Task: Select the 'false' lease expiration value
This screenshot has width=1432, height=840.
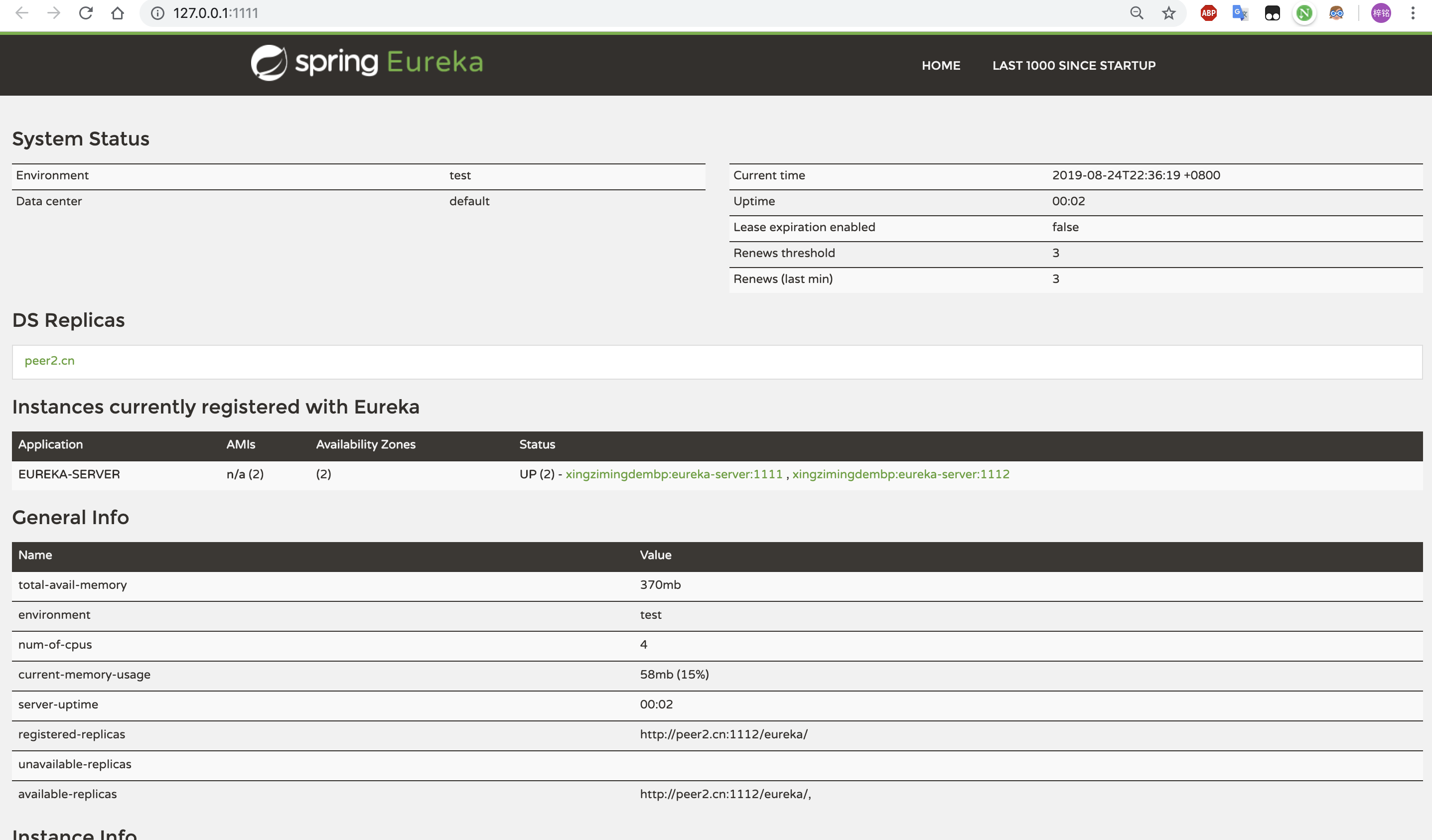Action: [1065, 227]
